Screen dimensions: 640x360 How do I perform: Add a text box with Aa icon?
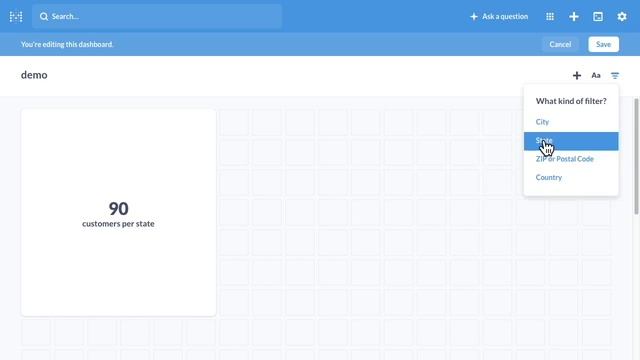596,76
